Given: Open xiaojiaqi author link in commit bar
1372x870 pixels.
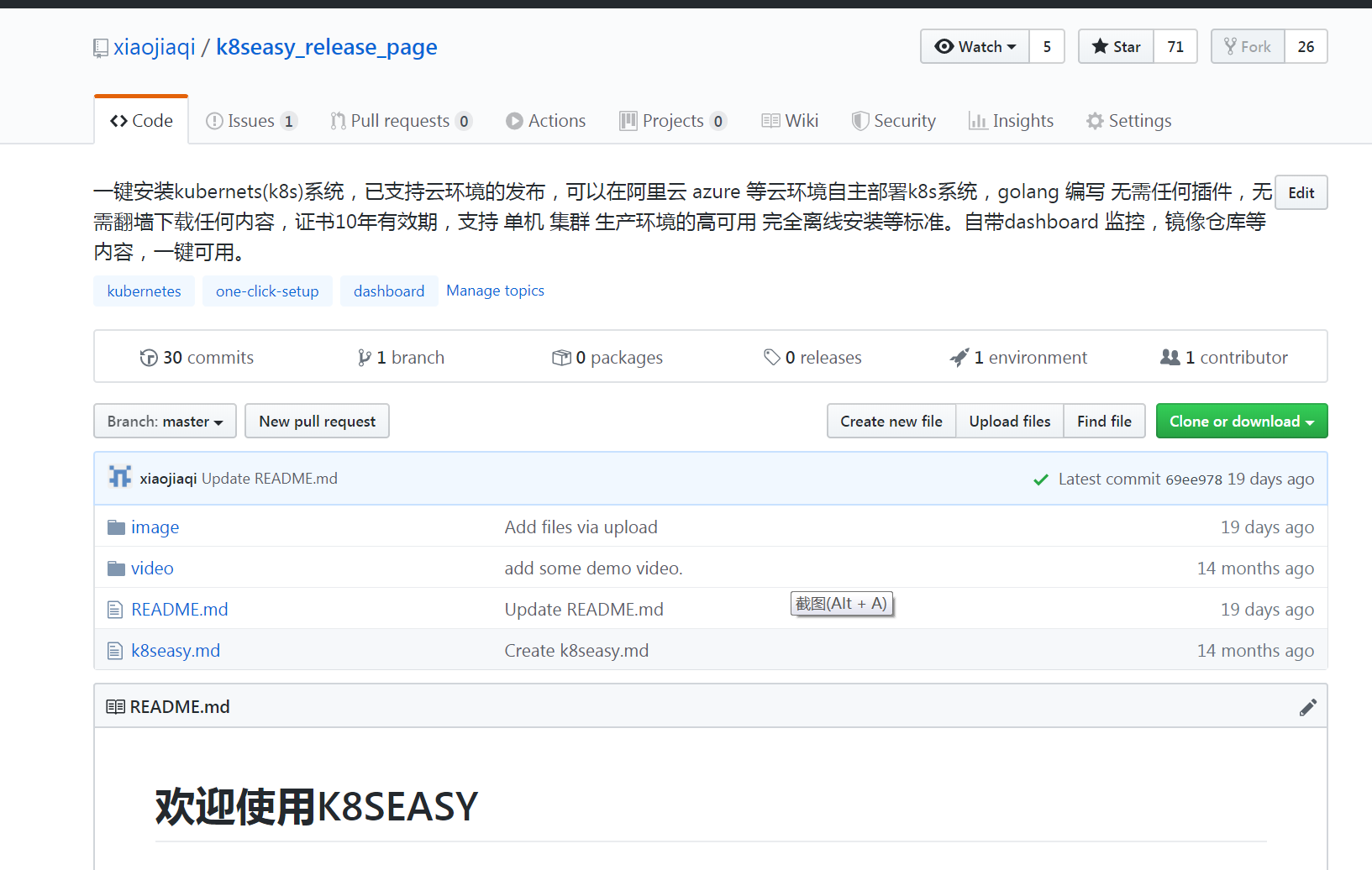Looking at the screenshot, I should 168,478.
